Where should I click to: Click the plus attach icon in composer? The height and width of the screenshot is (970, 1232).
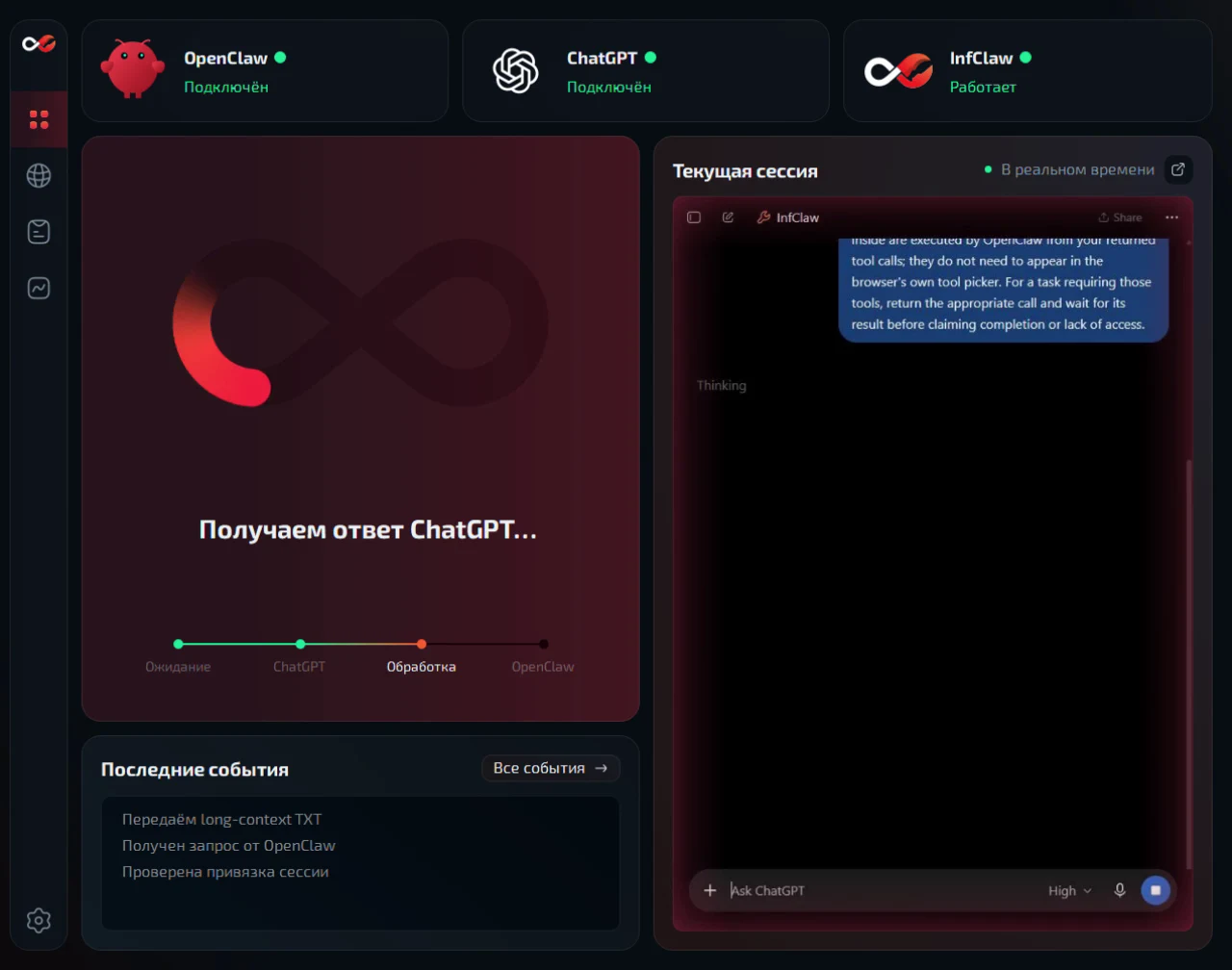[710, 890]
